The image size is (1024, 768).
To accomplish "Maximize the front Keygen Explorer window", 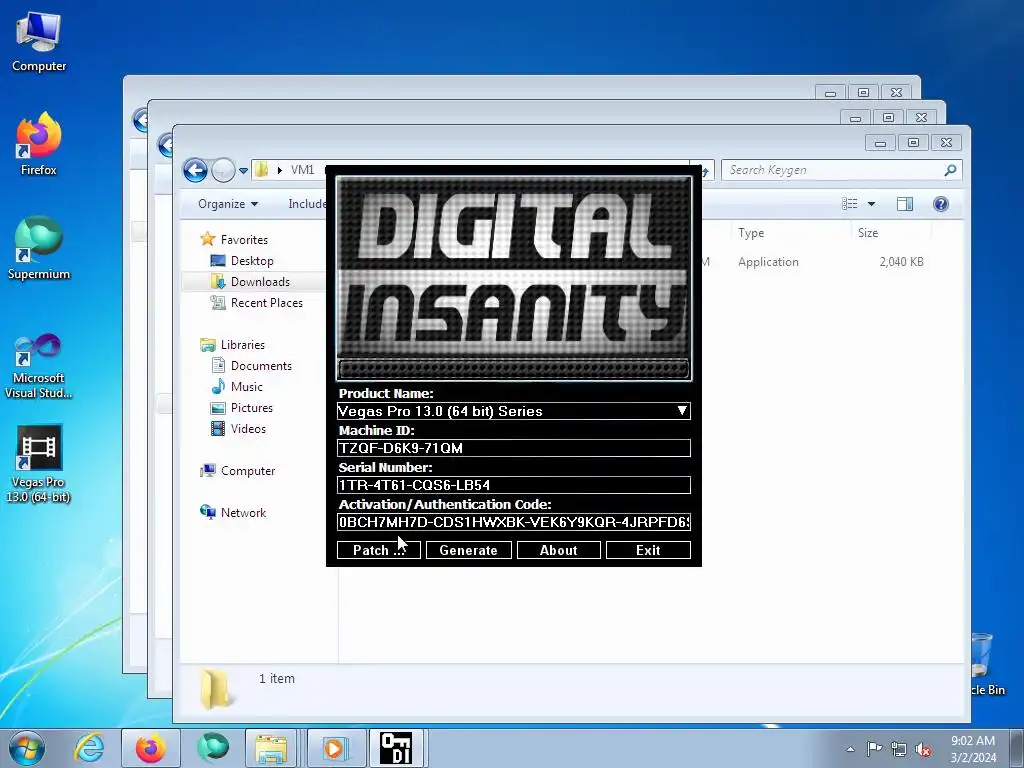I will pyautogui.click(x=913, y=142).
